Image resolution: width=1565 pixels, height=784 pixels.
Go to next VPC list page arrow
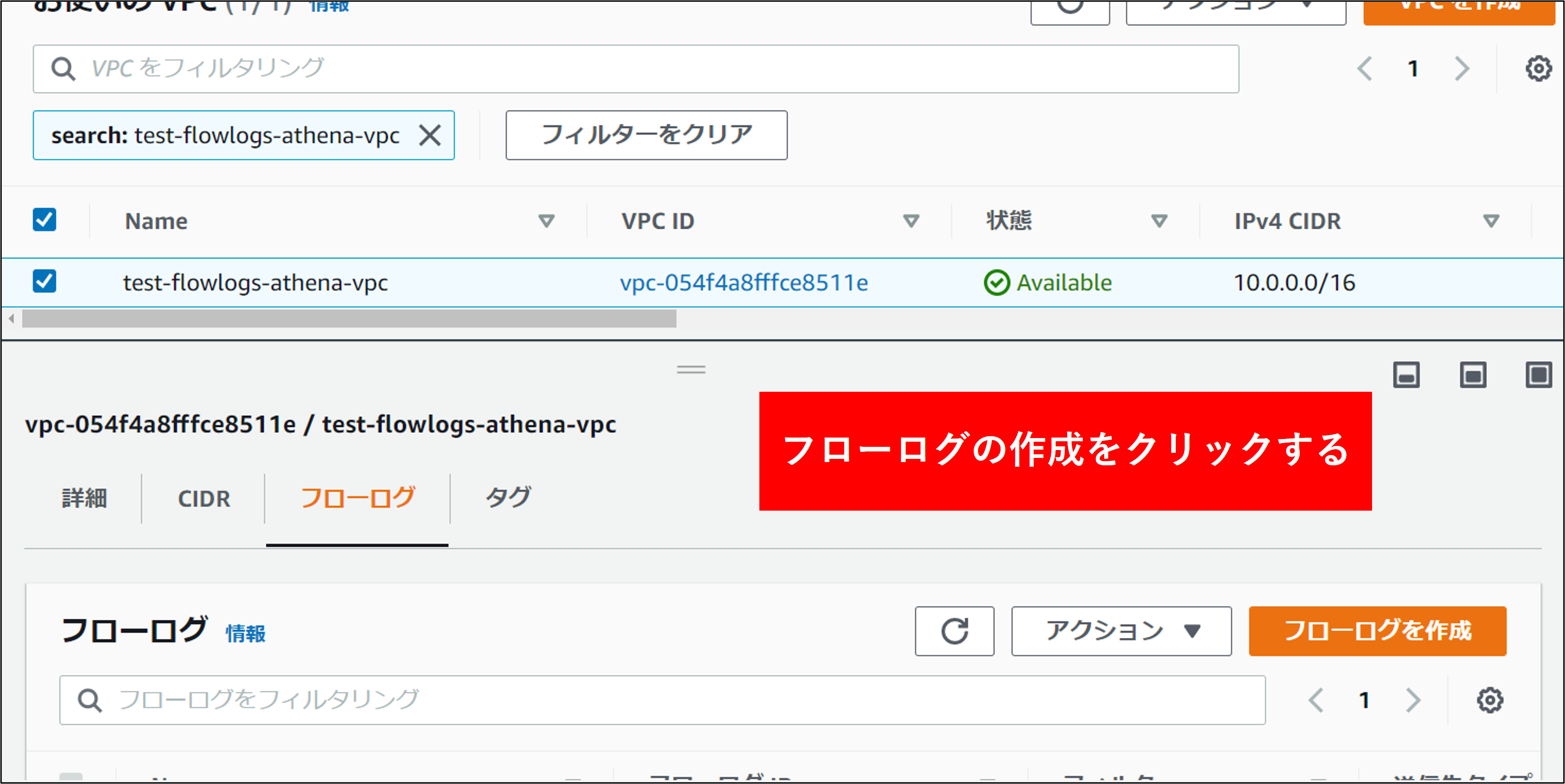click(x=1462, y=68)
